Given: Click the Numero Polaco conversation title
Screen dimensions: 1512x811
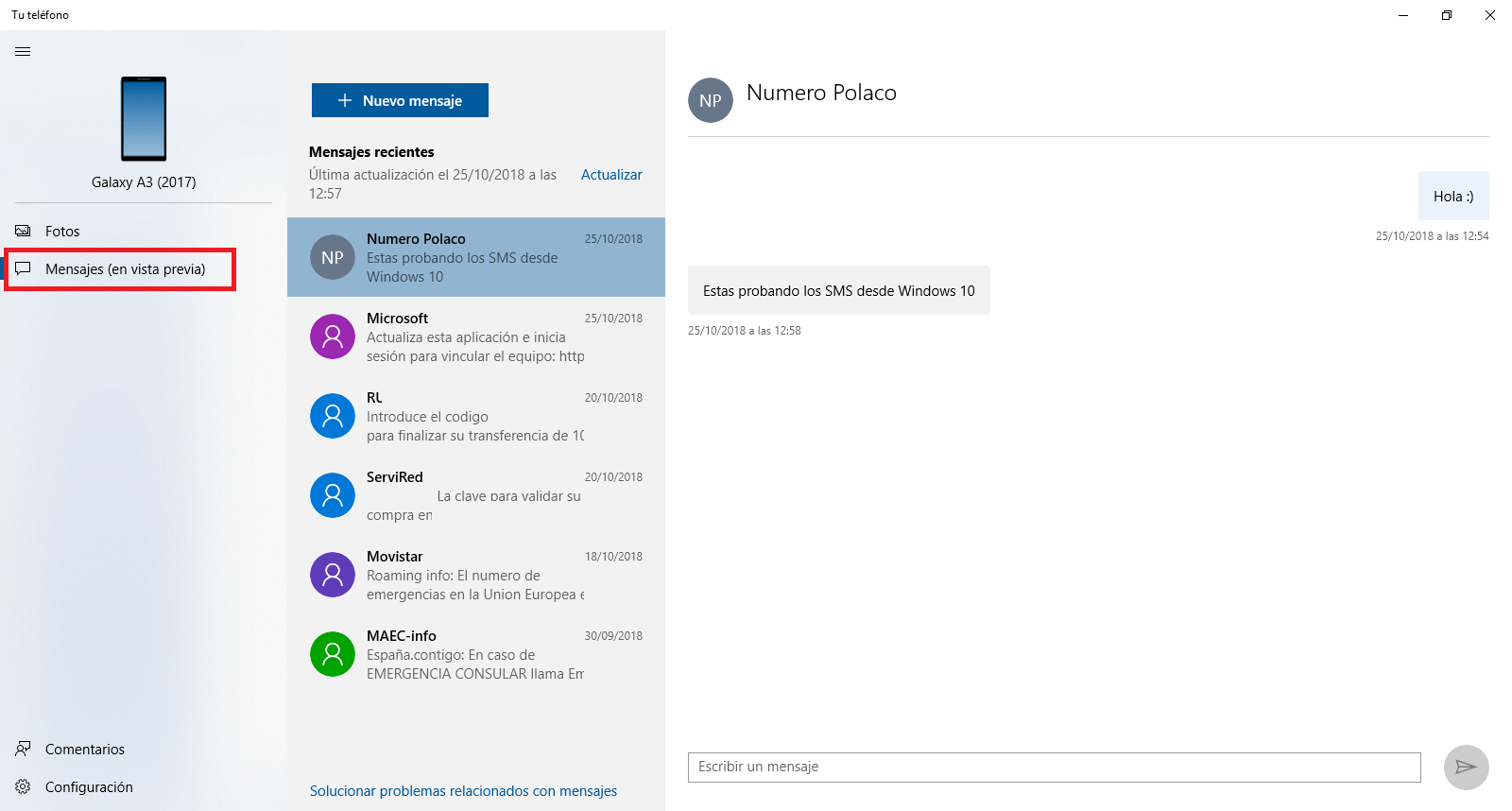Looking at the screenshot, I should coord(821,93).
